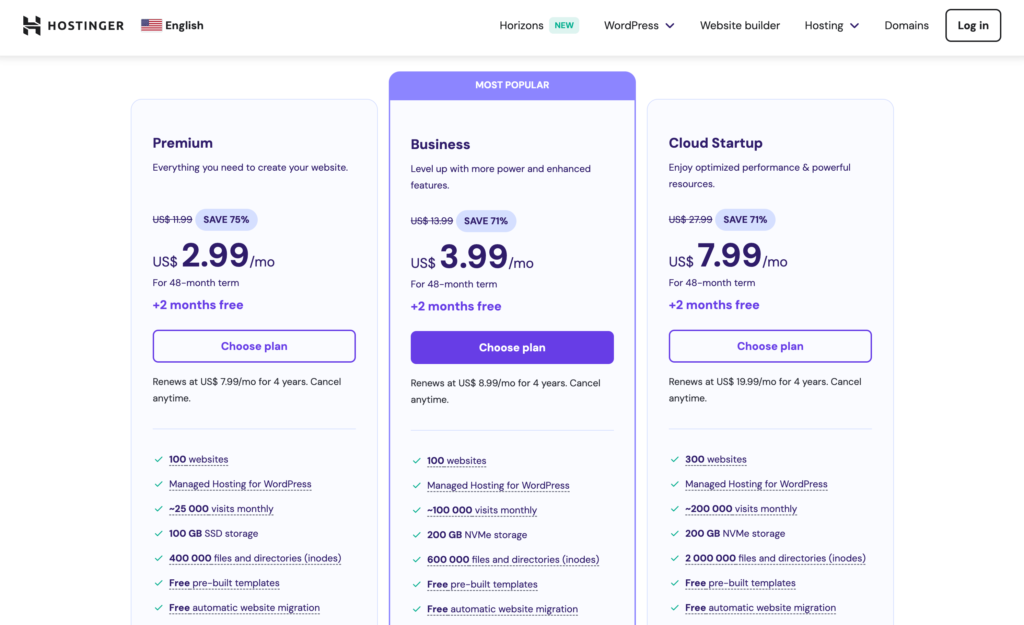The width and height of the screenshot is (1024, 625).
Task: Click struck-through US$ 27.99 price
Action: [690, 219]
